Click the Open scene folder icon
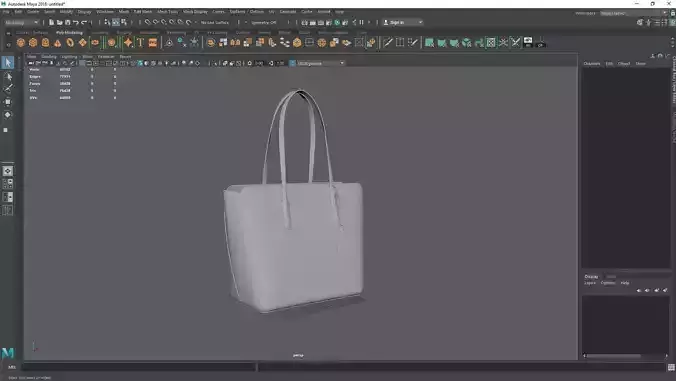 click(x=59, y=22)
